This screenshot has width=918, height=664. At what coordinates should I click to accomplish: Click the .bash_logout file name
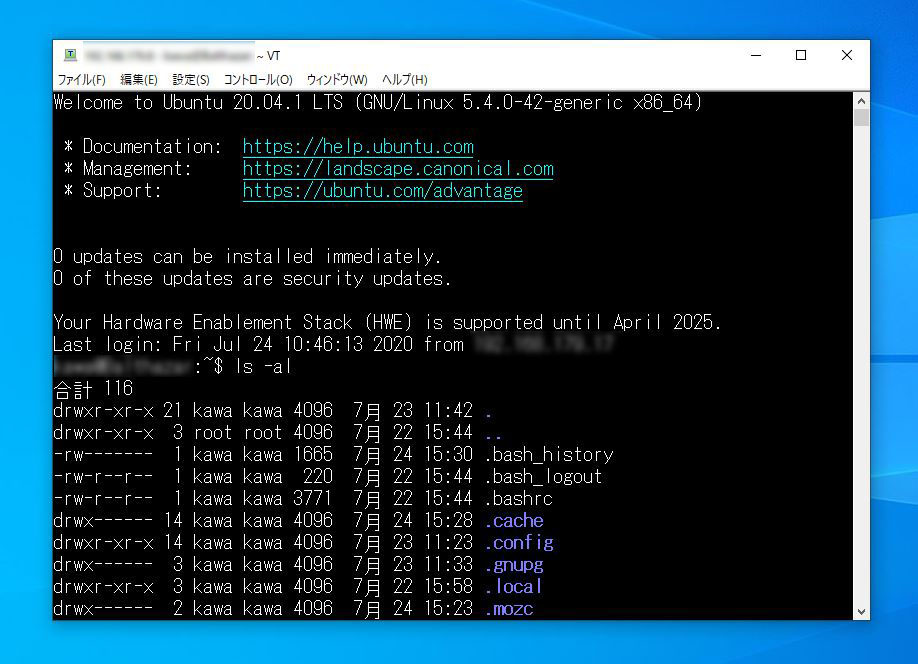(x=543, y=477)
